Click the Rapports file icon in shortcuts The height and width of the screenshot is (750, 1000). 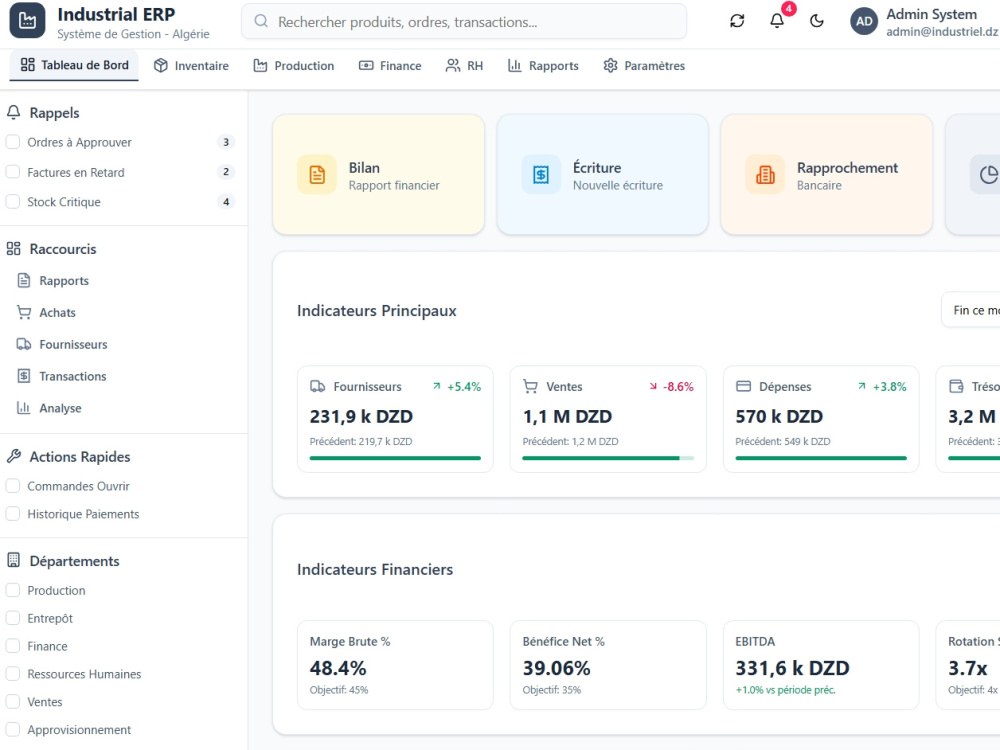24,280
